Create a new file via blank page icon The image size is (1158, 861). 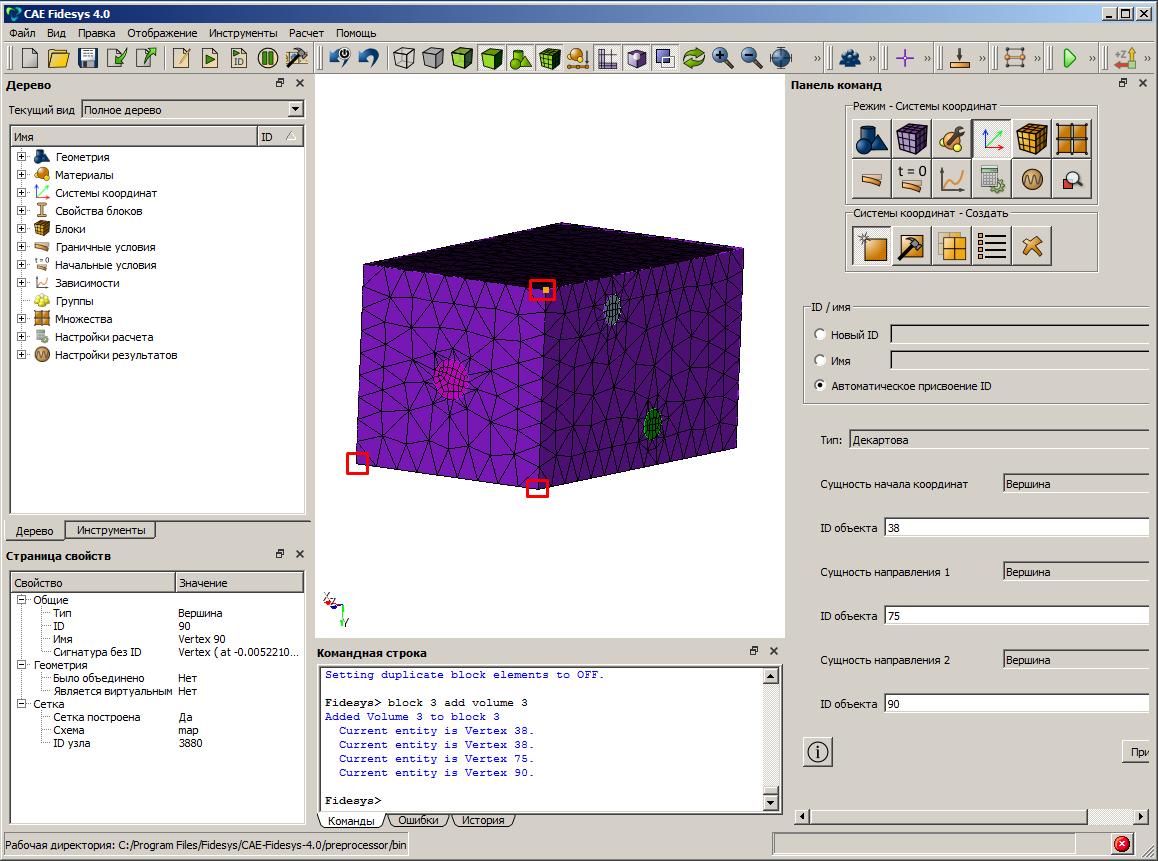pyautogui.click(x=30, y=58)
